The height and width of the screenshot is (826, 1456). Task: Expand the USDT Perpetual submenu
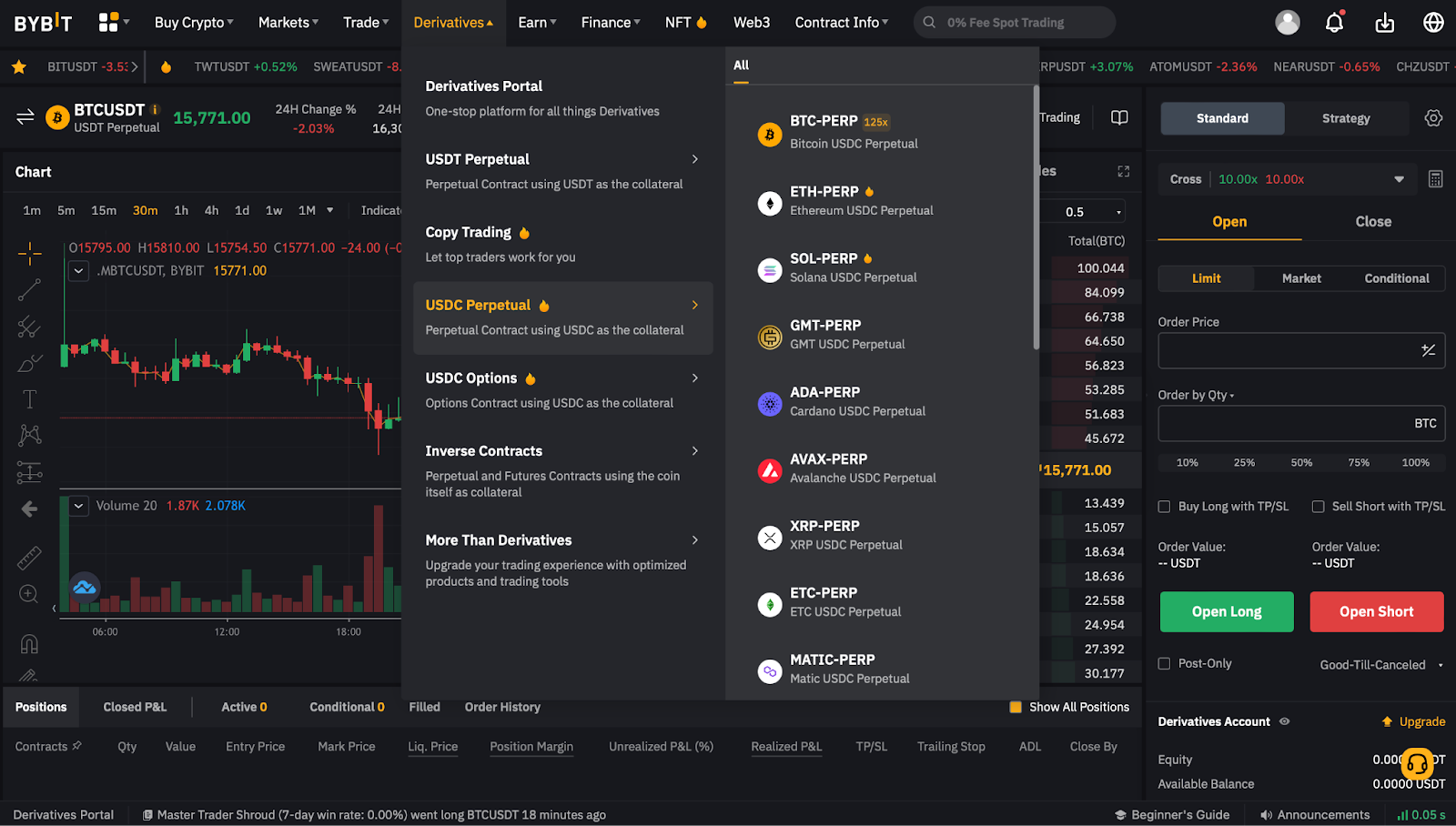(x=694, y=159)
